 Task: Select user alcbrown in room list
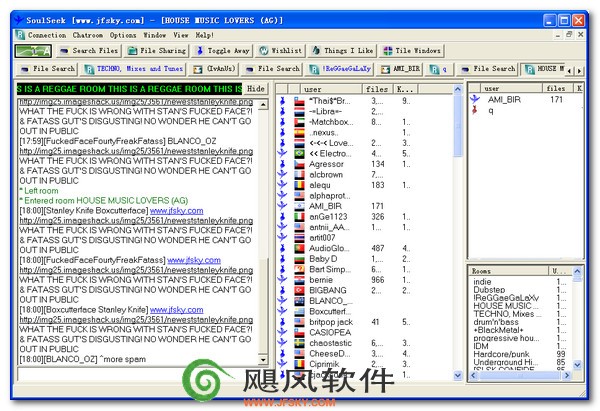[x=326, y=175]
